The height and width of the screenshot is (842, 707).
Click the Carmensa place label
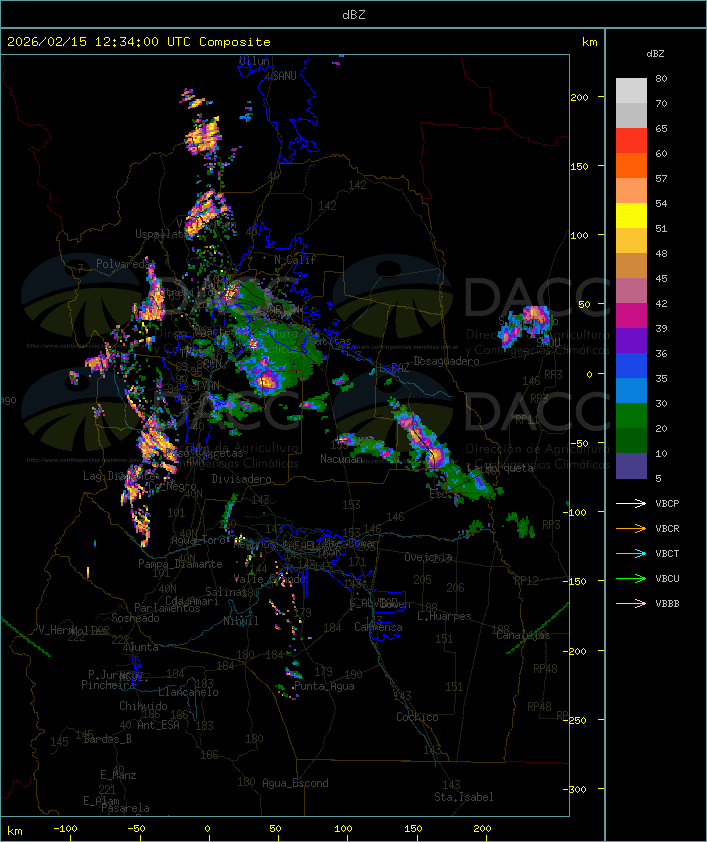(378, 627)
